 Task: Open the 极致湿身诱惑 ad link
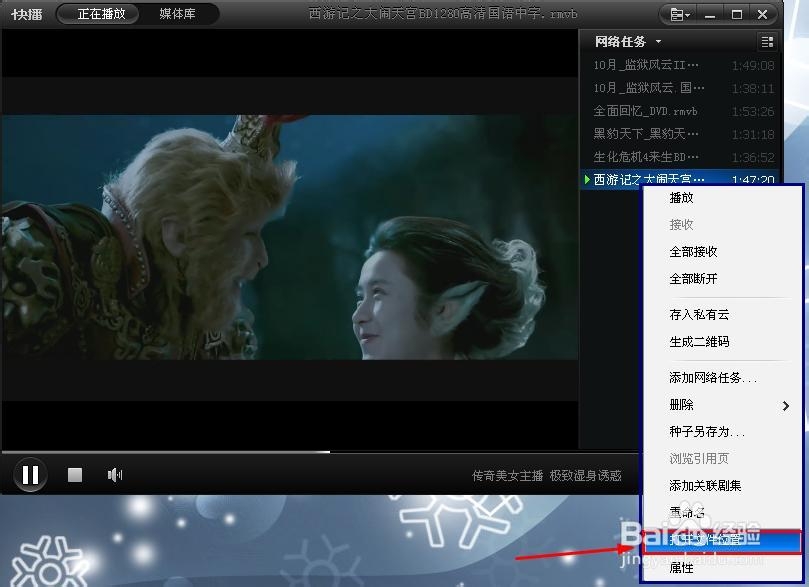586,475
